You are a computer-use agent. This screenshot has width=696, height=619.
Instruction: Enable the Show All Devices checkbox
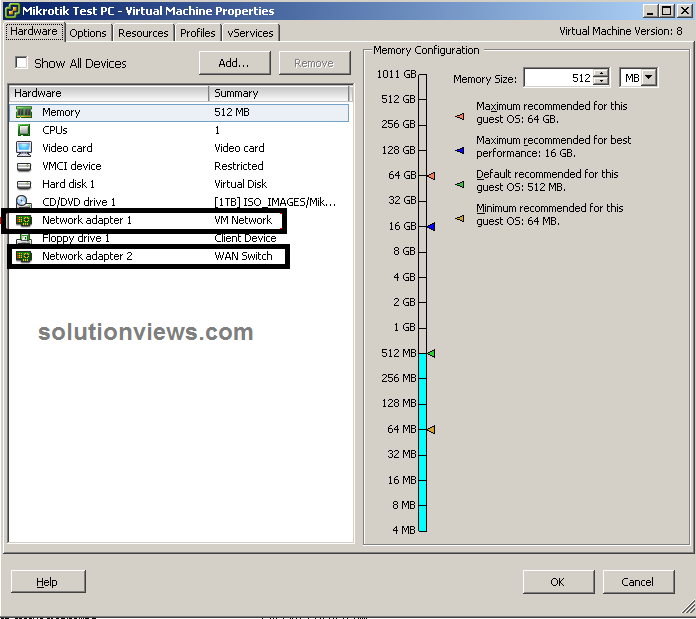pos(21,63)
